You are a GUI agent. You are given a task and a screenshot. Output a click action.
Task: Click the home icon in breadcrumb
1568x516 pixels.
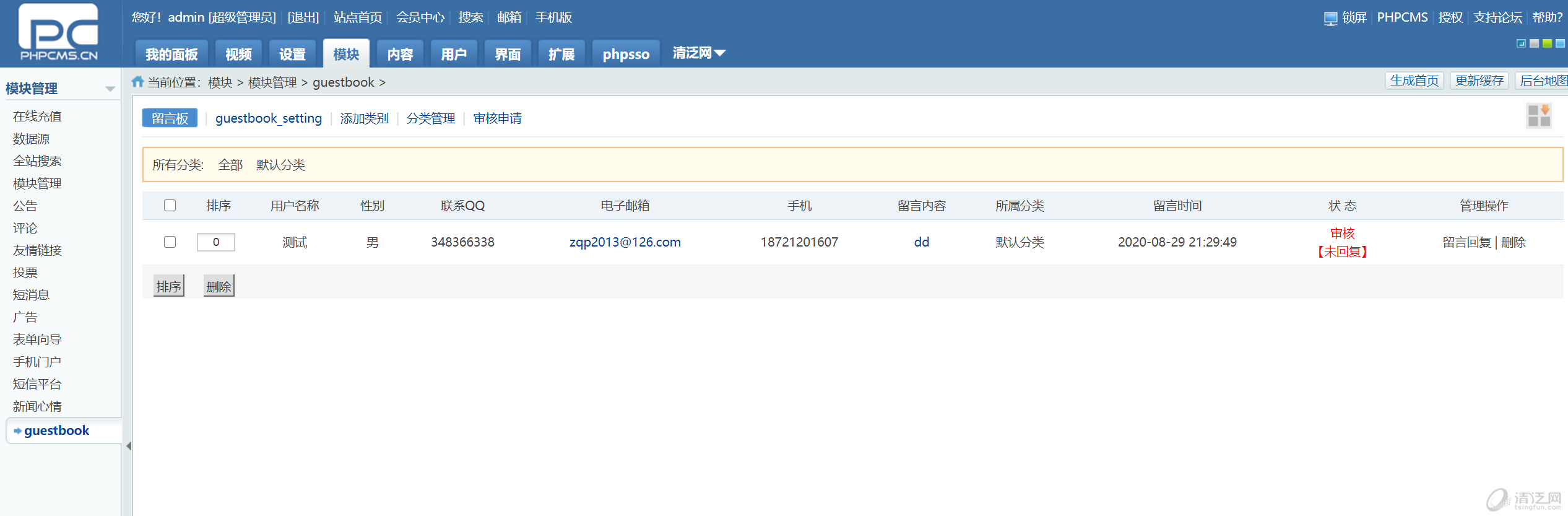coord(137,82)
